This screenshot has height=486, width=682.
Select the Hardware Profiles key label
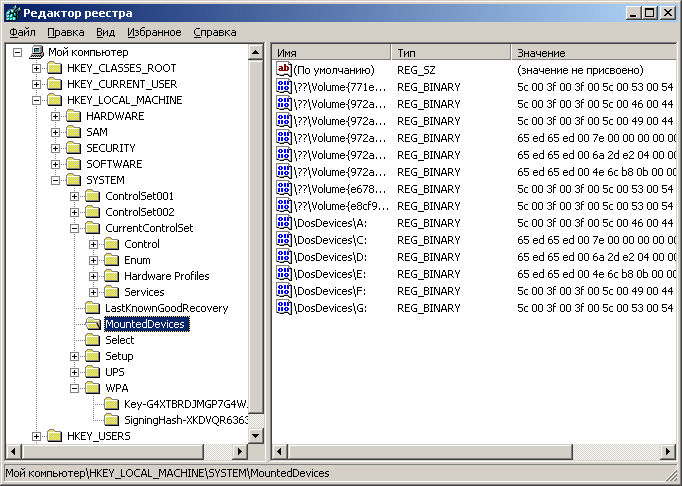point(167,276)
